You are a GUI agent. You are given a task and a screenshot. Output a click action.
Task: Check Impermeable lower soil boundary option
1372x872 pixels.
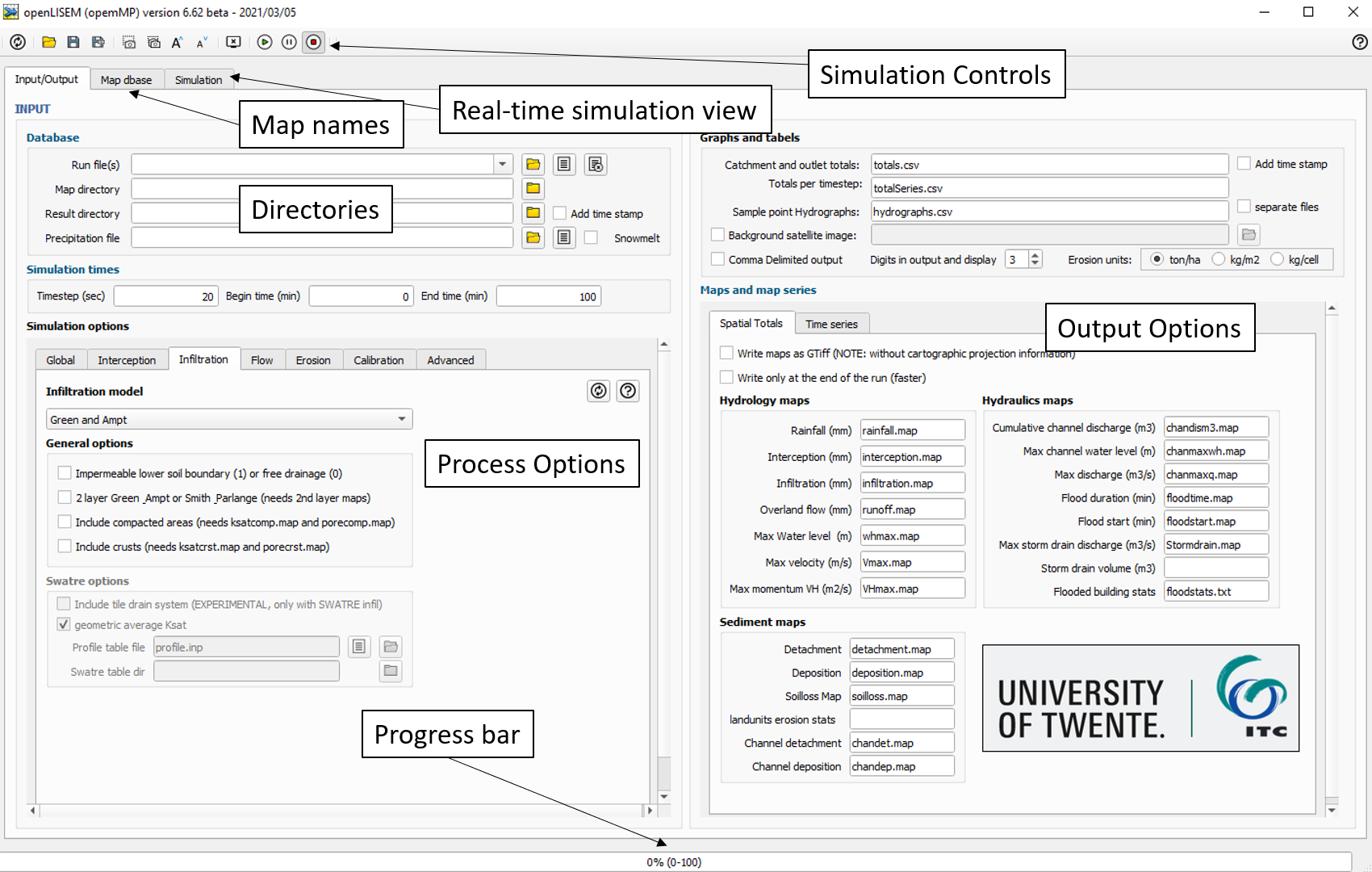coord(65,473)
